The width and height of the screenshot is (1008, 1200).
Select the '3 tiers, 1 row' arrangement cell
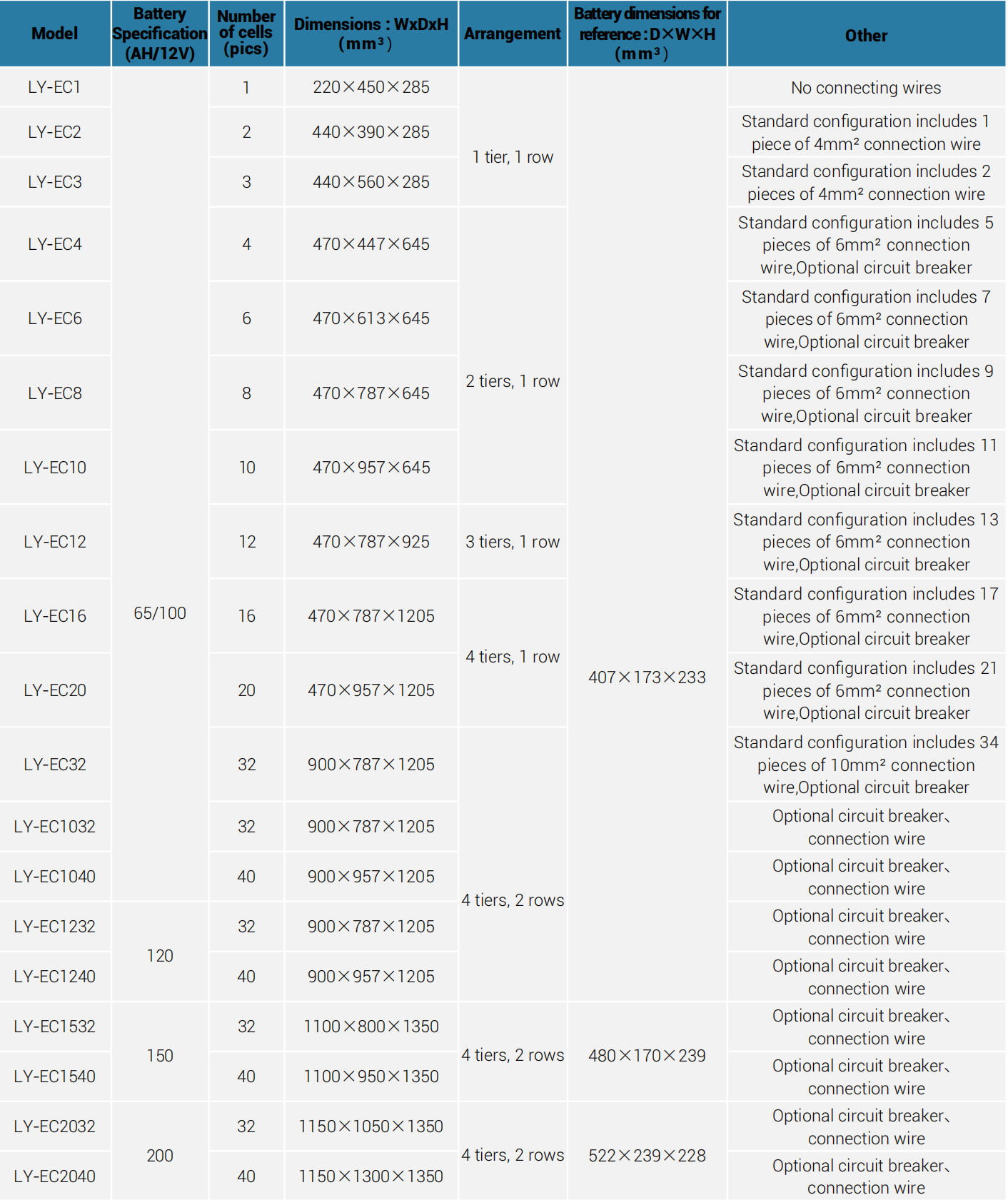(513, 542)
